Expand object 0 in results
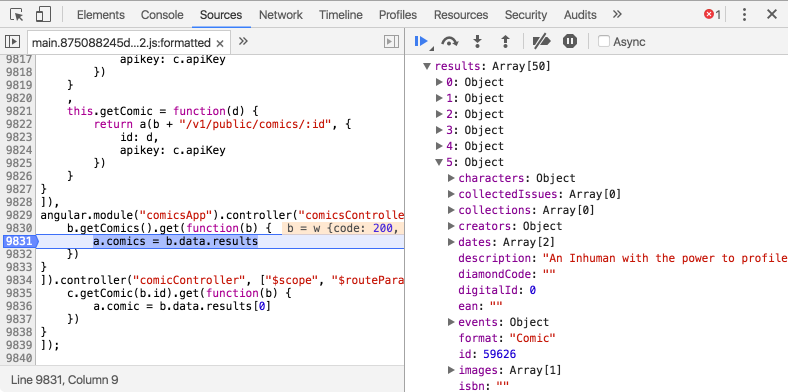788x392 pixels. (440, 82)
